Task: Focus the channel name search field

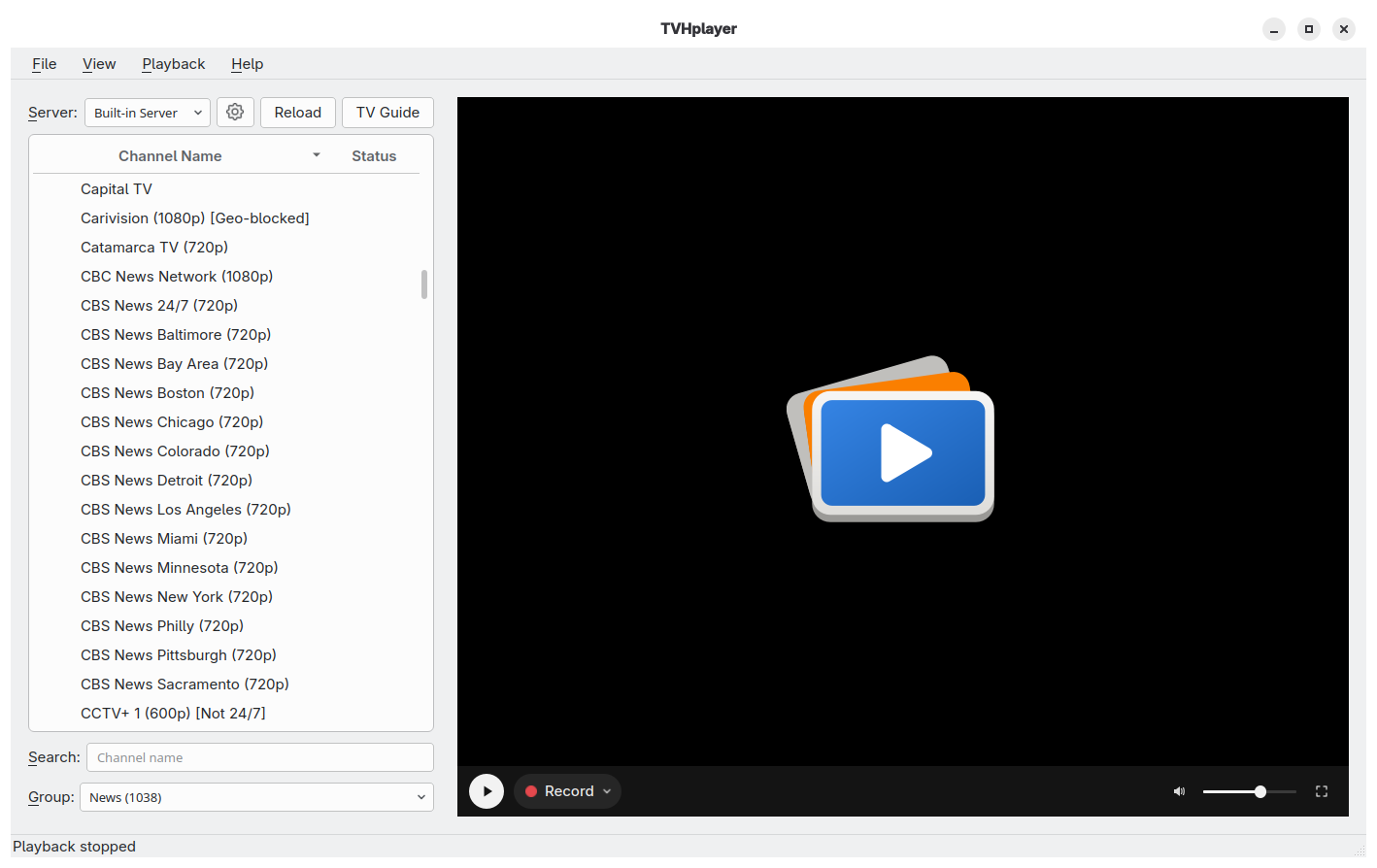Action: tap(260, 757)
